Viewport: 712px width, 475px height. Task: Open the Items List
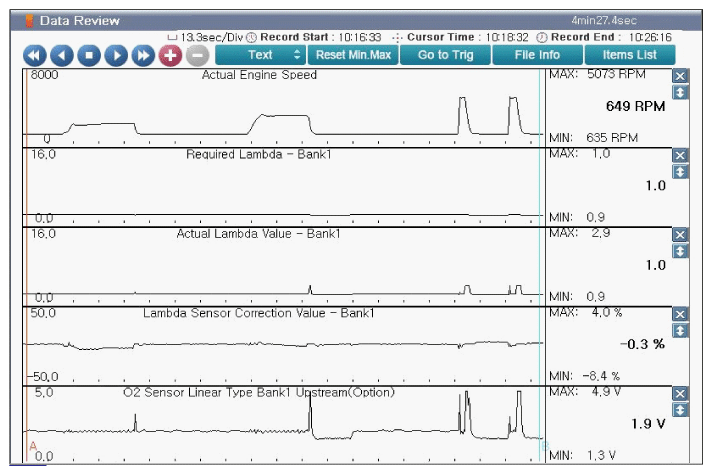click(x=630, y=55)
